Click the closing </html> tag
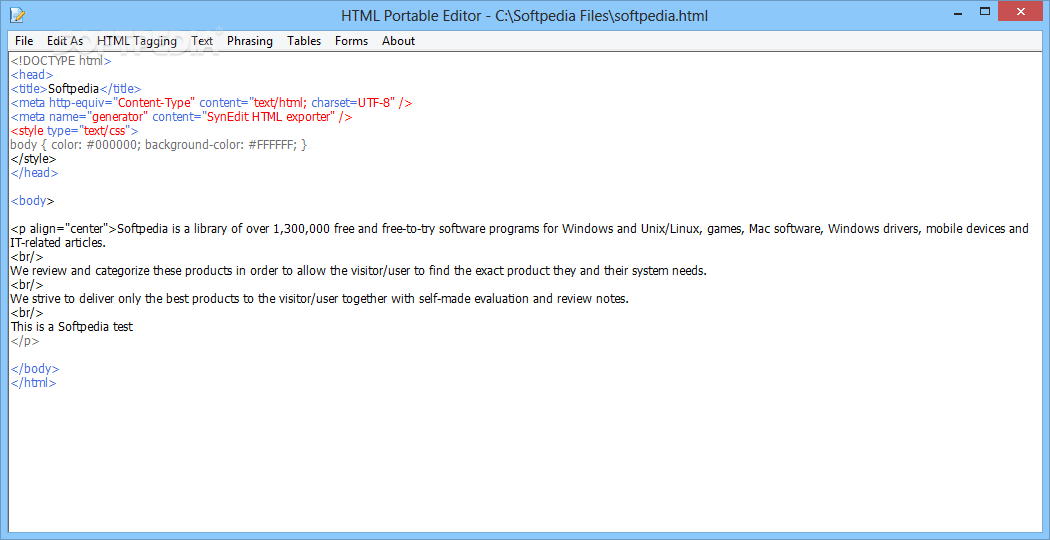 click(33, 383)
